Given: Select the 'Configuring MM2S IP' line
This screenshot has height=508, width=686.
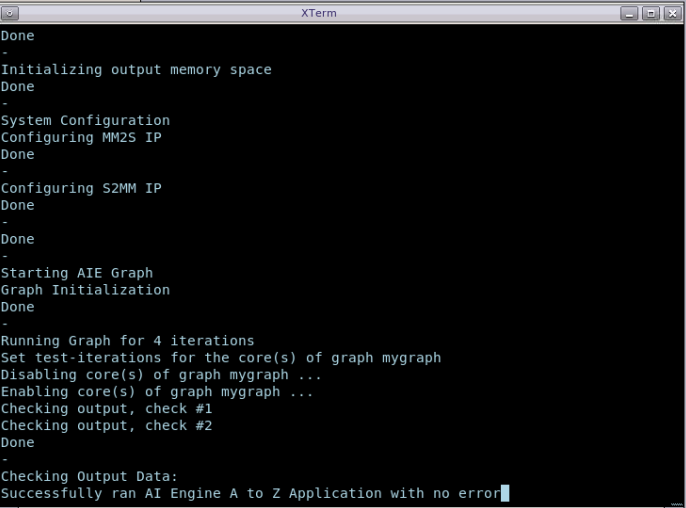Looking at the screenshot, I should click(81, 137).
